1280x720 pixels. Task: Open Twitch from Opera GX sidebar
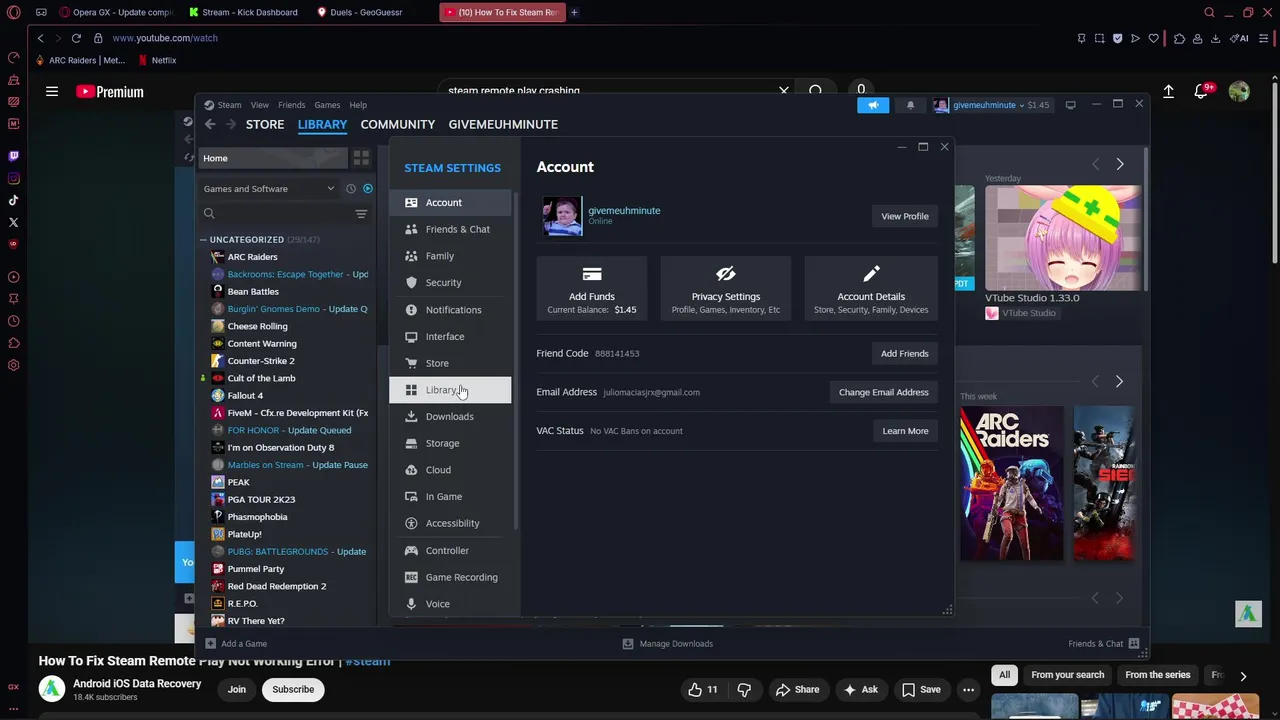[13, 156]
